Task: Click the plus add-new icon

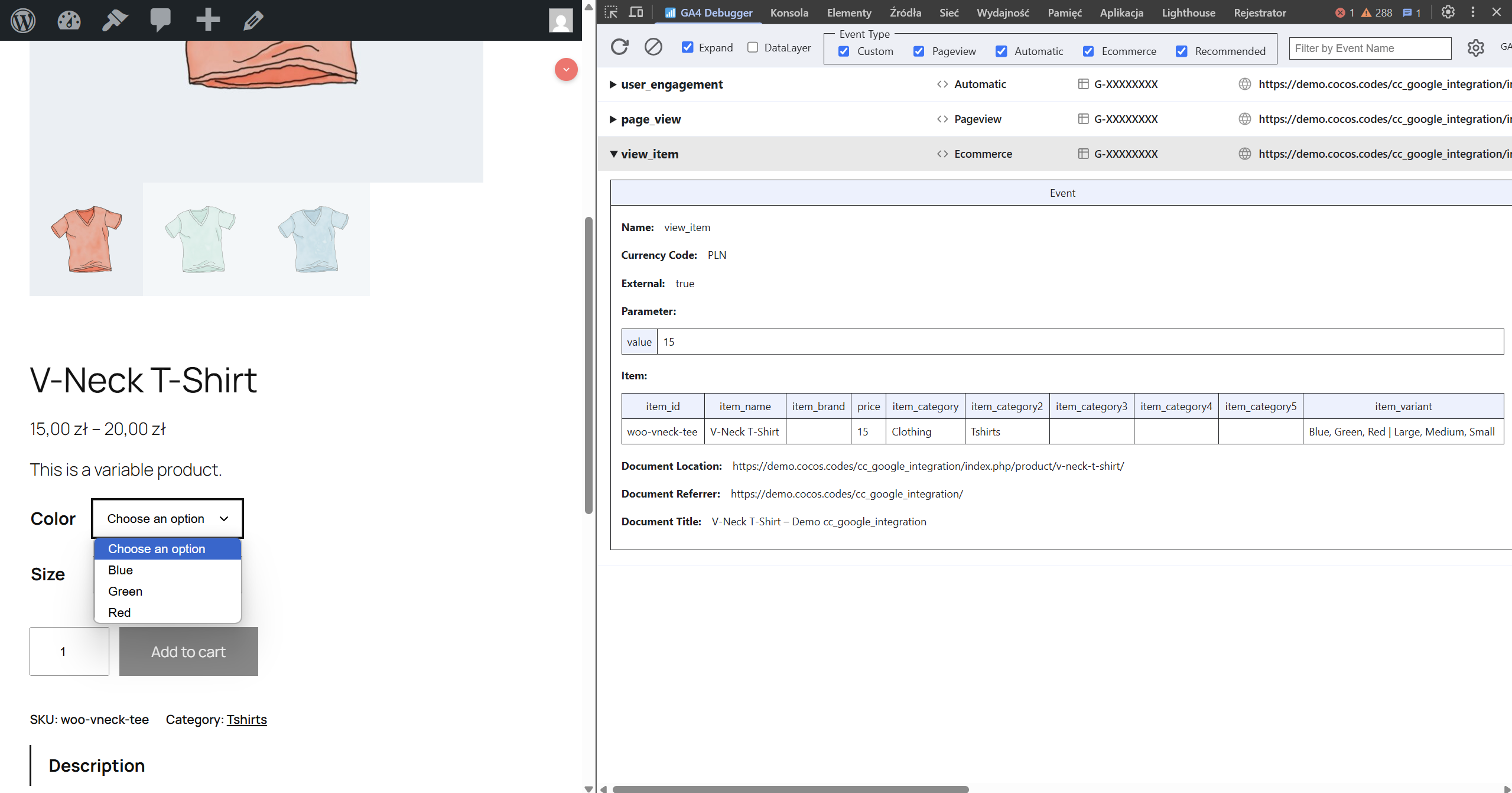Action: 207,20
